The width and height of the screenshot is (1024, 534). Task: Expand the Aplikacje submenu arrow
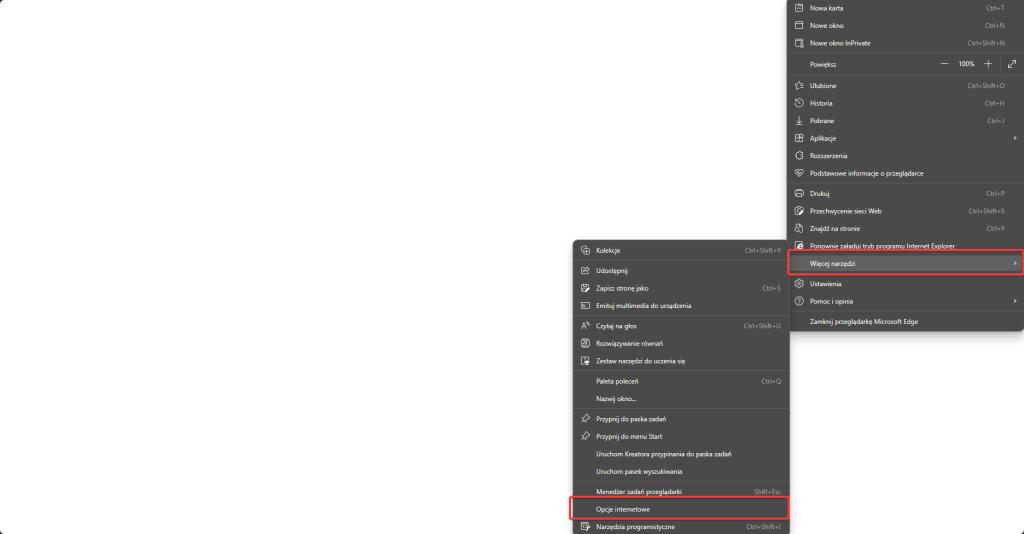(1015, 138)
